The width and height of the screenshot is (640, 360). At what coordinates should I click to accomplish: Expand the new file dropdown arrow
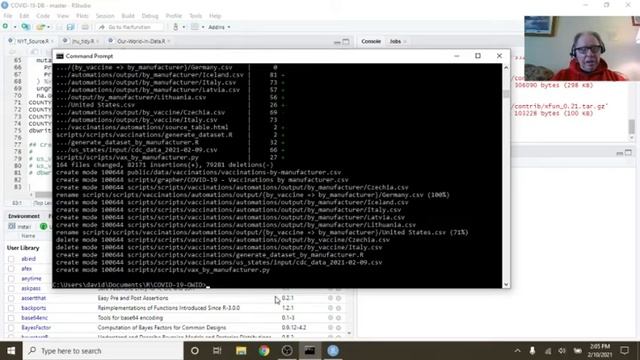pyautogui.click(x=15, y=27)
